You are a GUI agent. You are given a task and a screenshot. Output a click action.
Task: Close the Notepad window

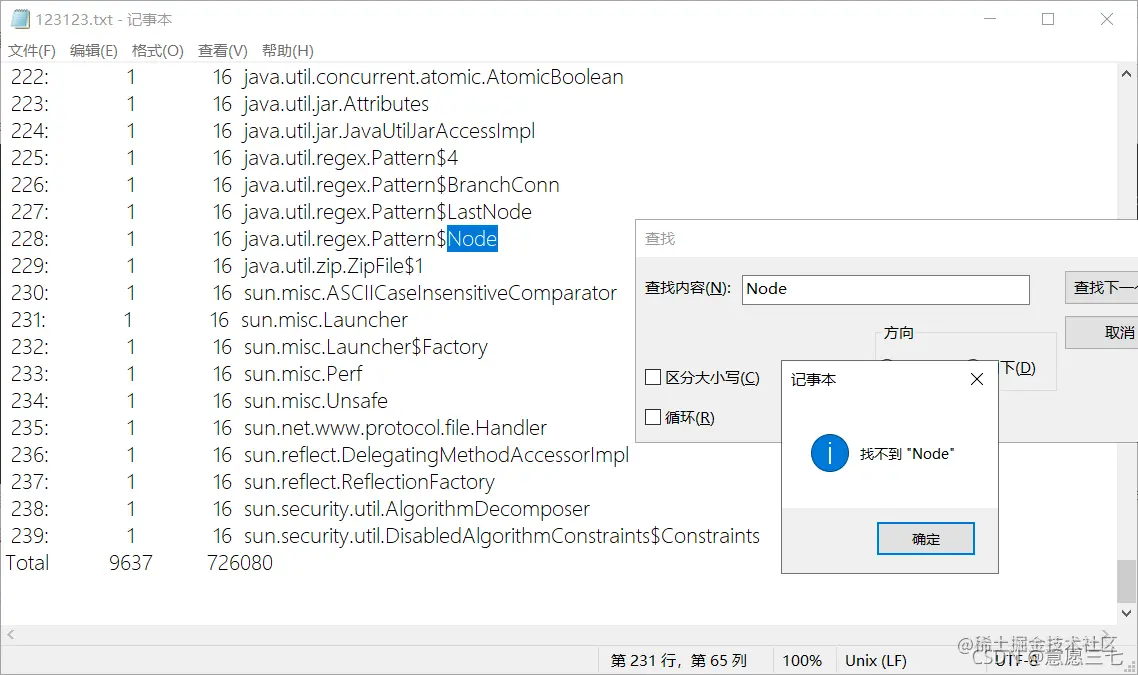pos(1106,20)
